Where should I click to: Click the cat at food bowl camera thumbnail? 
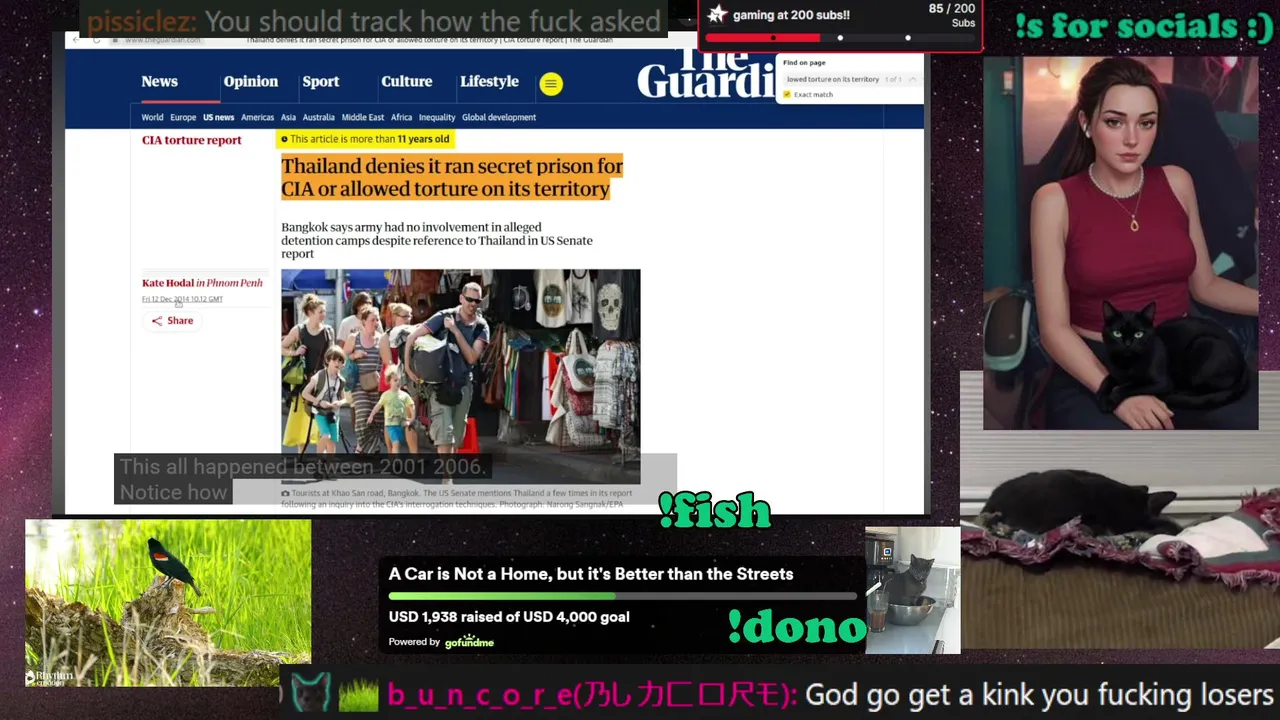(913, 590)
